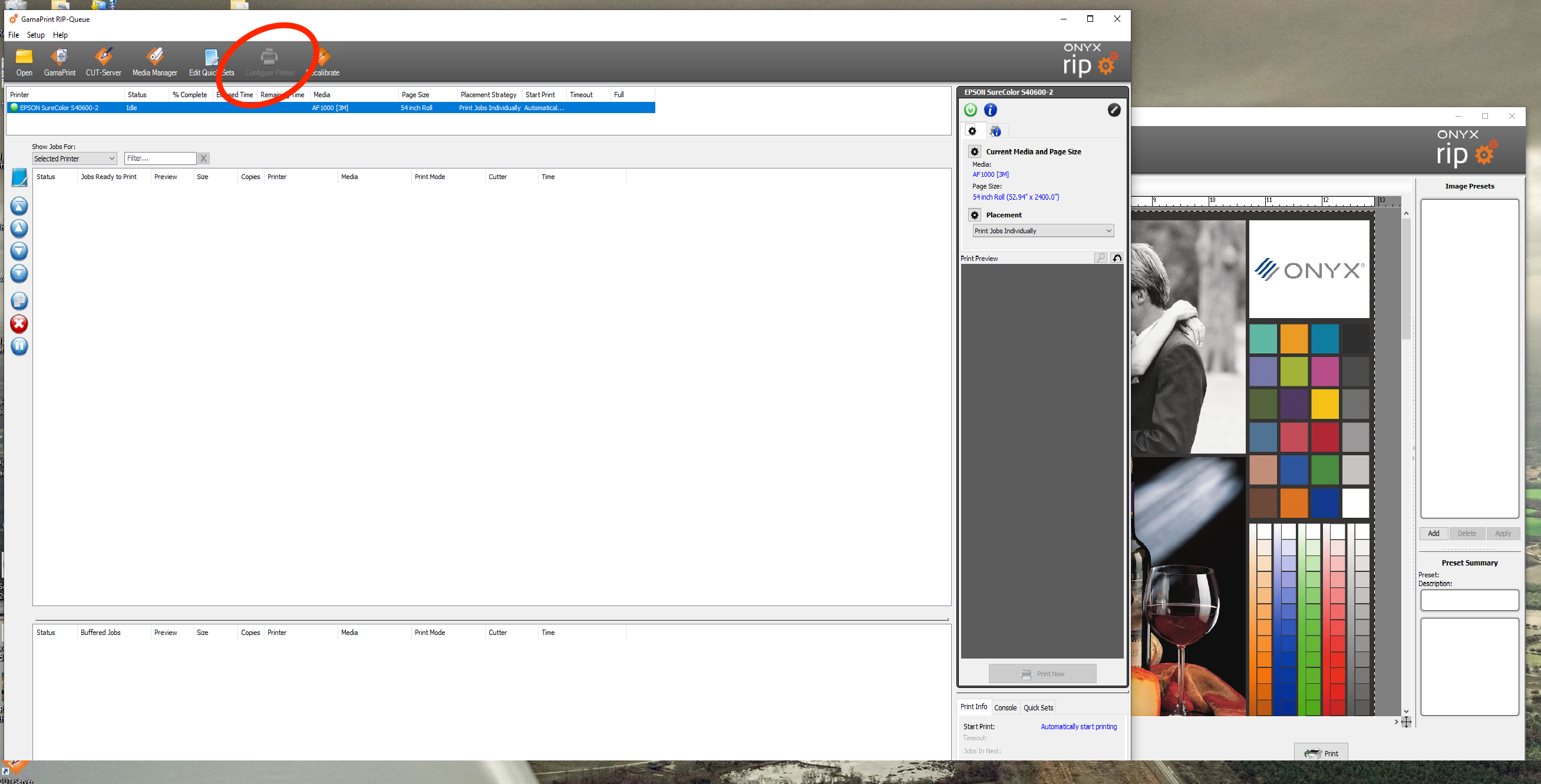Click the blue printer info icon

[991, 110]
